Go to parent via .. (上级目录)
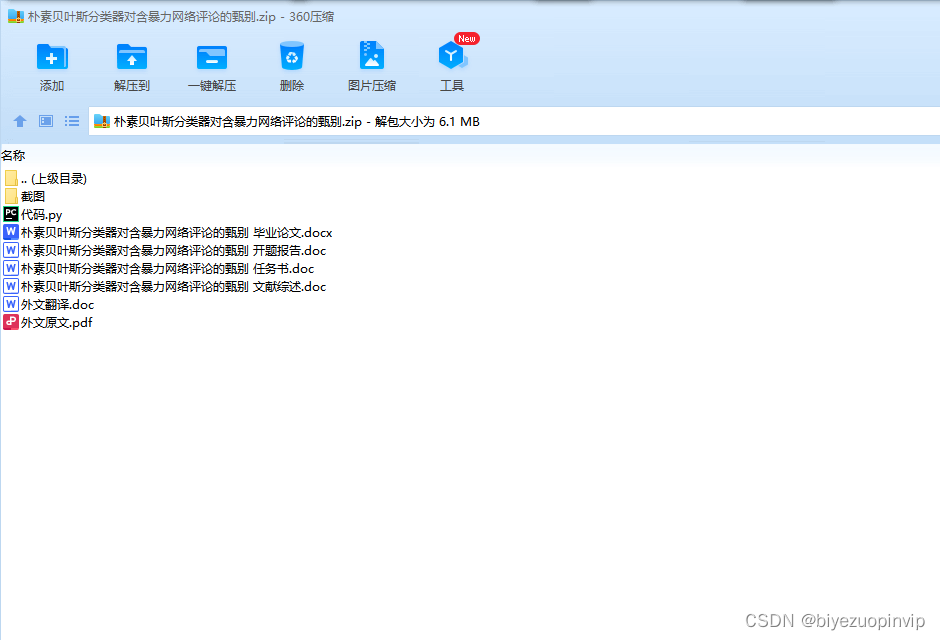This screenshot has width=940, height=640. 50,177
